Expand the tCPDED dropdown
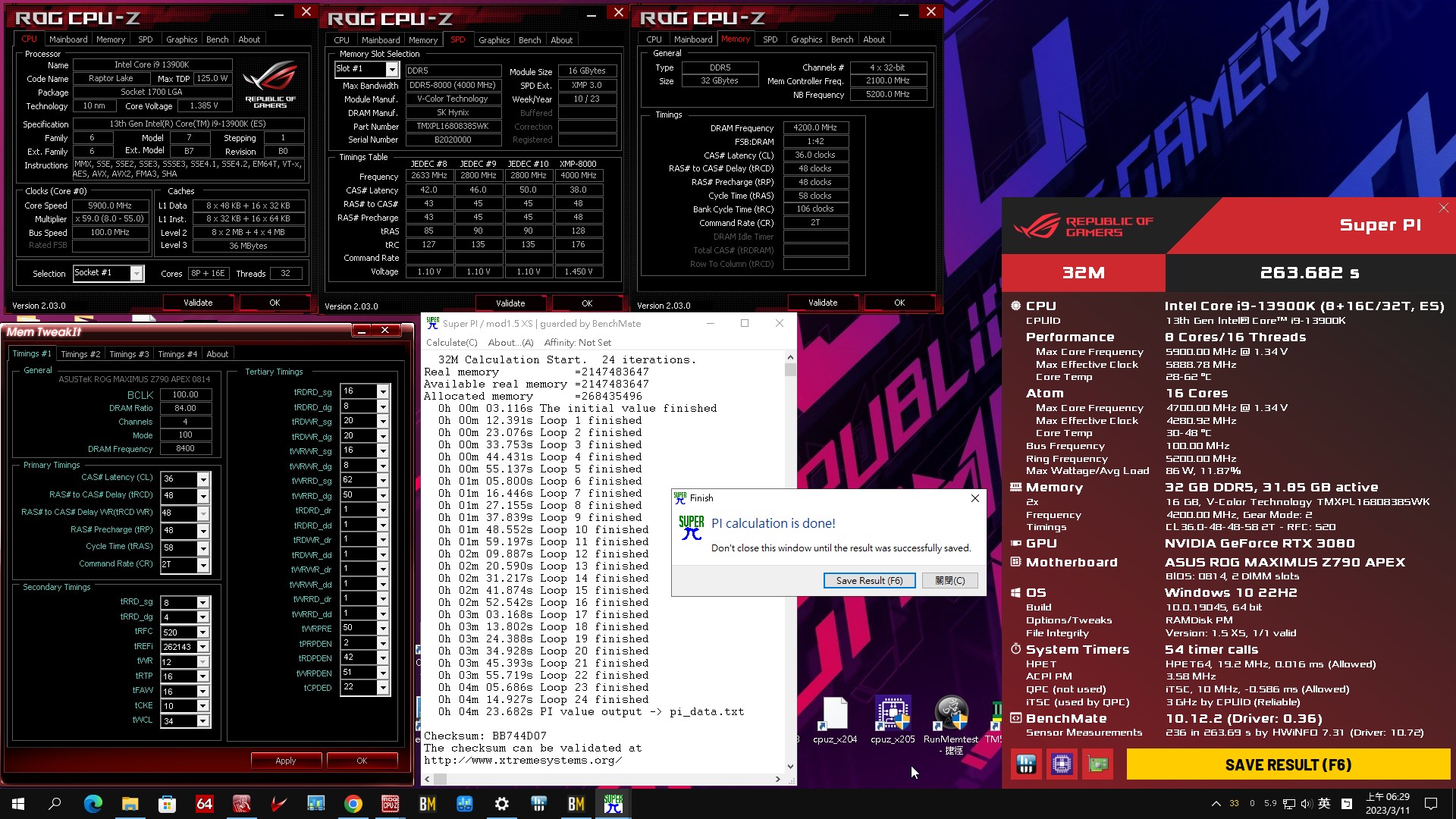The width and height of the screenshot is (1456, 819). (x=383, y=688)
